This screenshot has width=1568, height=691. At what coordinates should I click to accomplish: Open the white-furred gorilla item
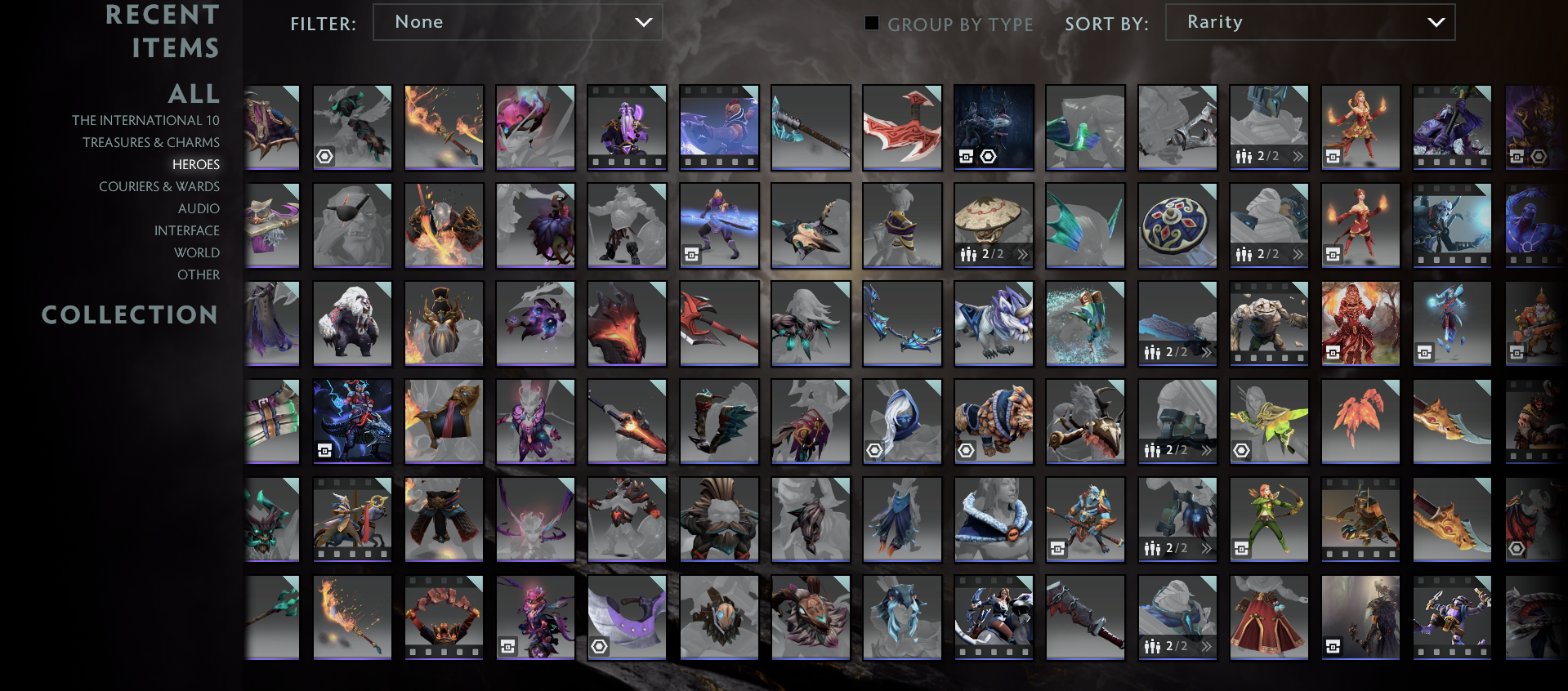click(352, 323)
